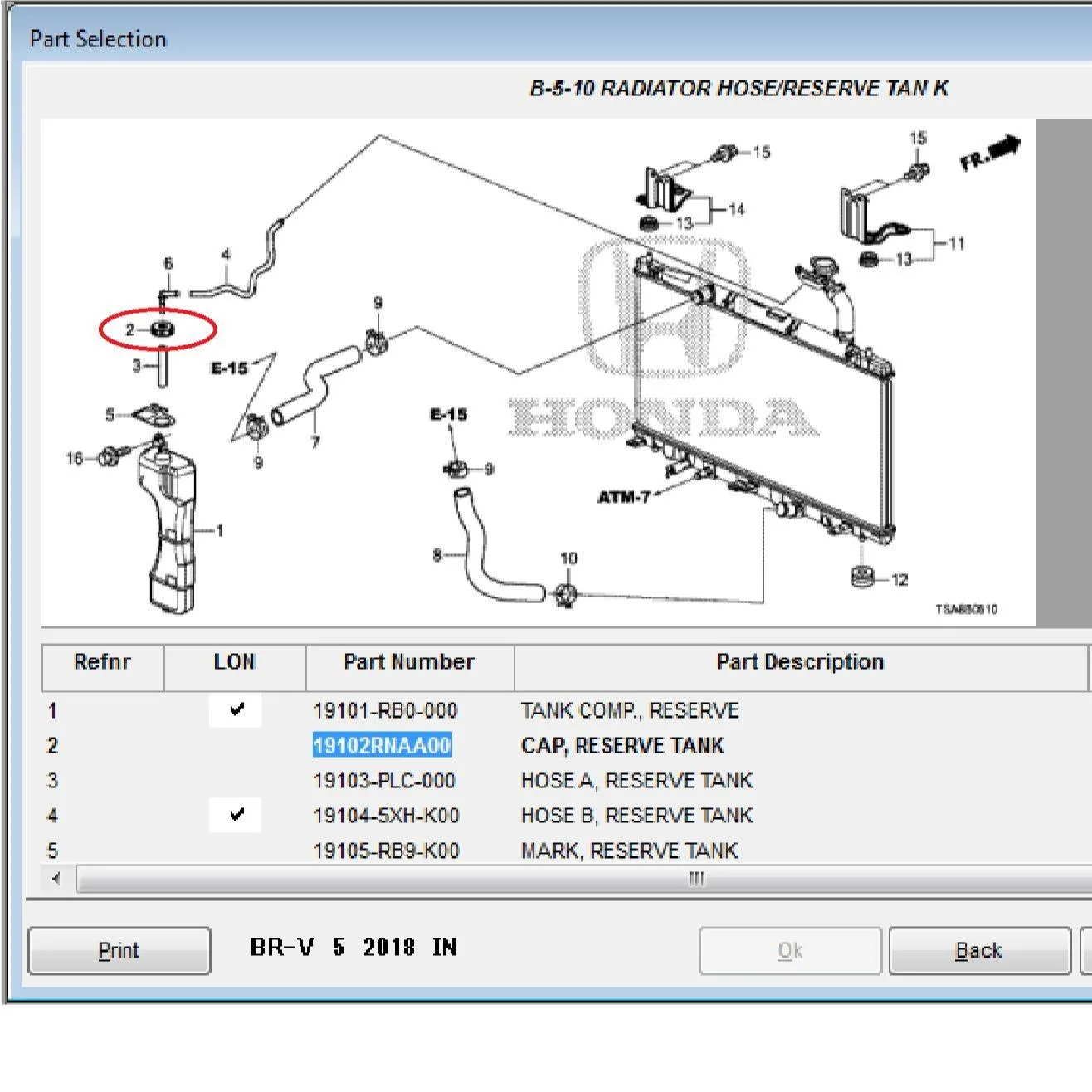Click the HOSE A, RESERVE TANK description
The image size is (1092, 1092).
click(636, 780)
